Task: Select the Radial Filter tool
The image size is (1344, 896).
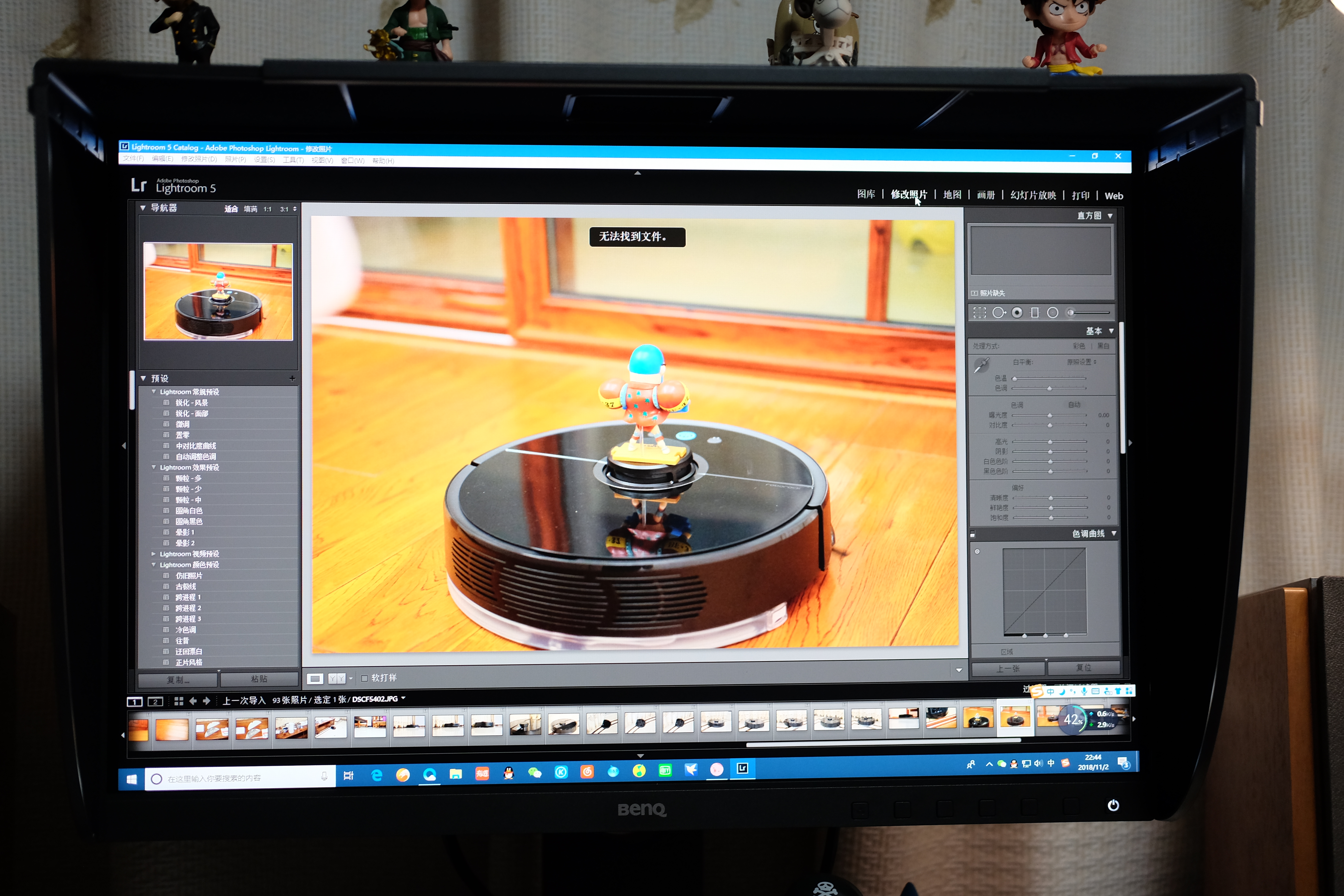Action: click(x=1052, y=313)
